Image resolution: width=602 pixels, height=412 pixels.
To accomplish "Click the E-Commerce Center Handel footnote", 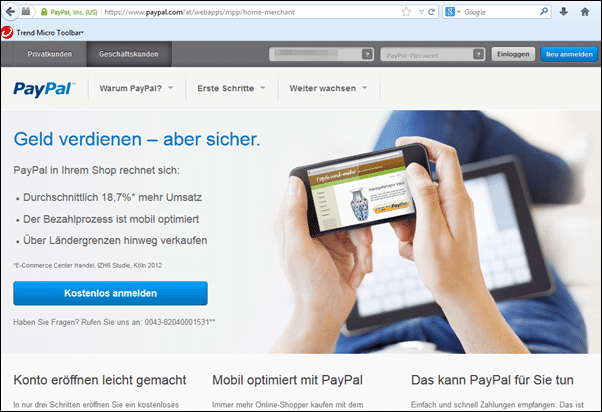I will point(88,265).
